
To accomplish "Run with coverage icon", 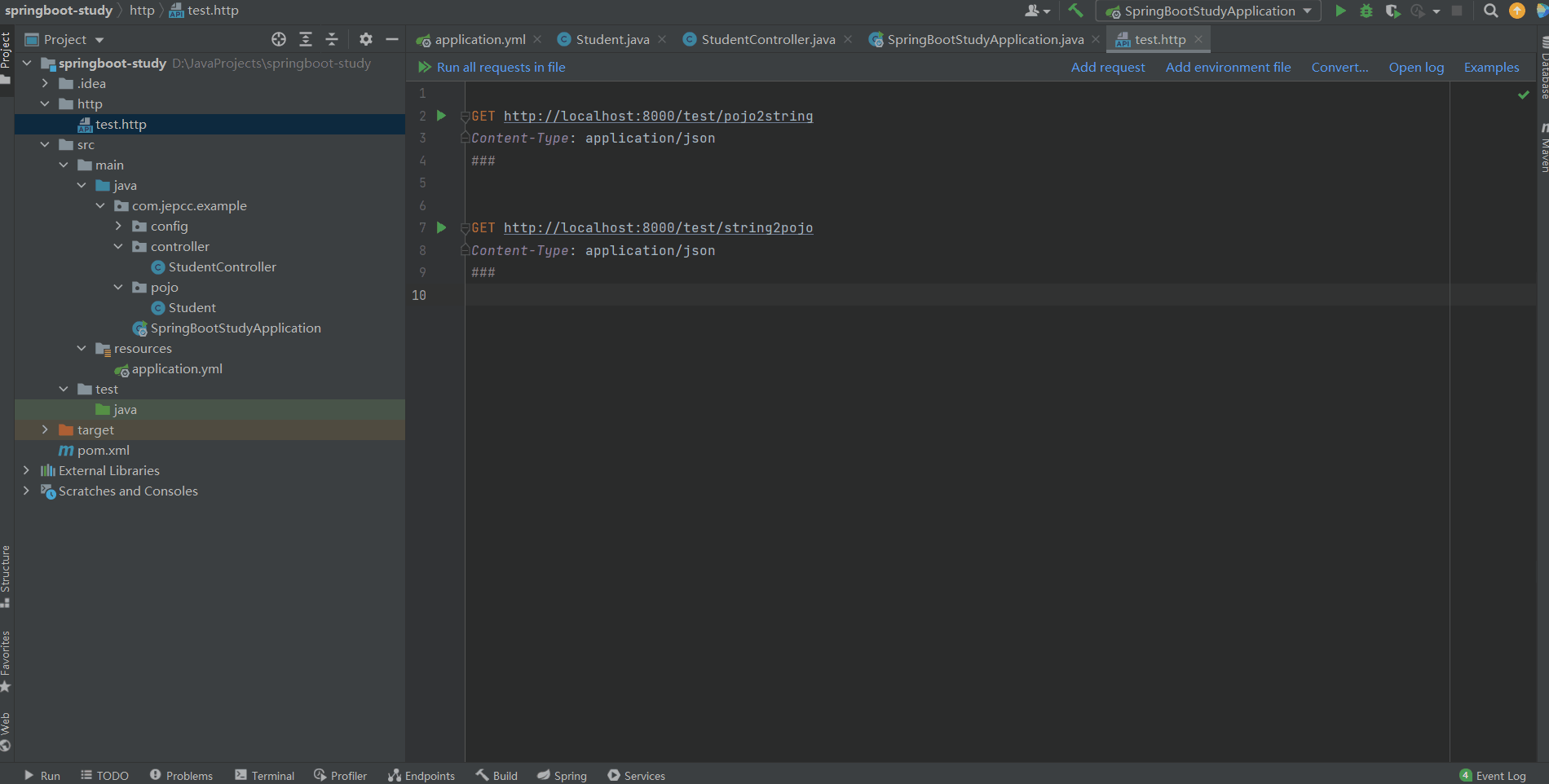I will pyautogui.click(x=1392, y=11).
